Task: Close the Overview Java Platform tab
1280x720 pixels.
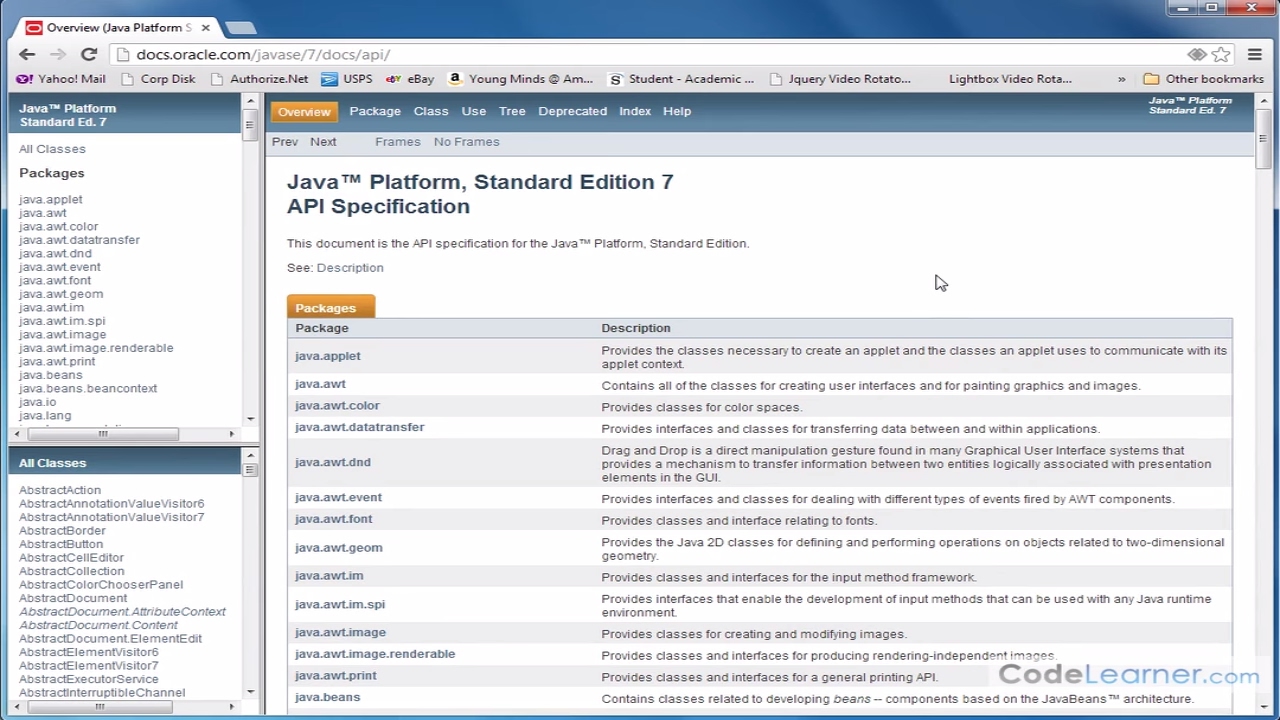Action: (x=204, y=28)
